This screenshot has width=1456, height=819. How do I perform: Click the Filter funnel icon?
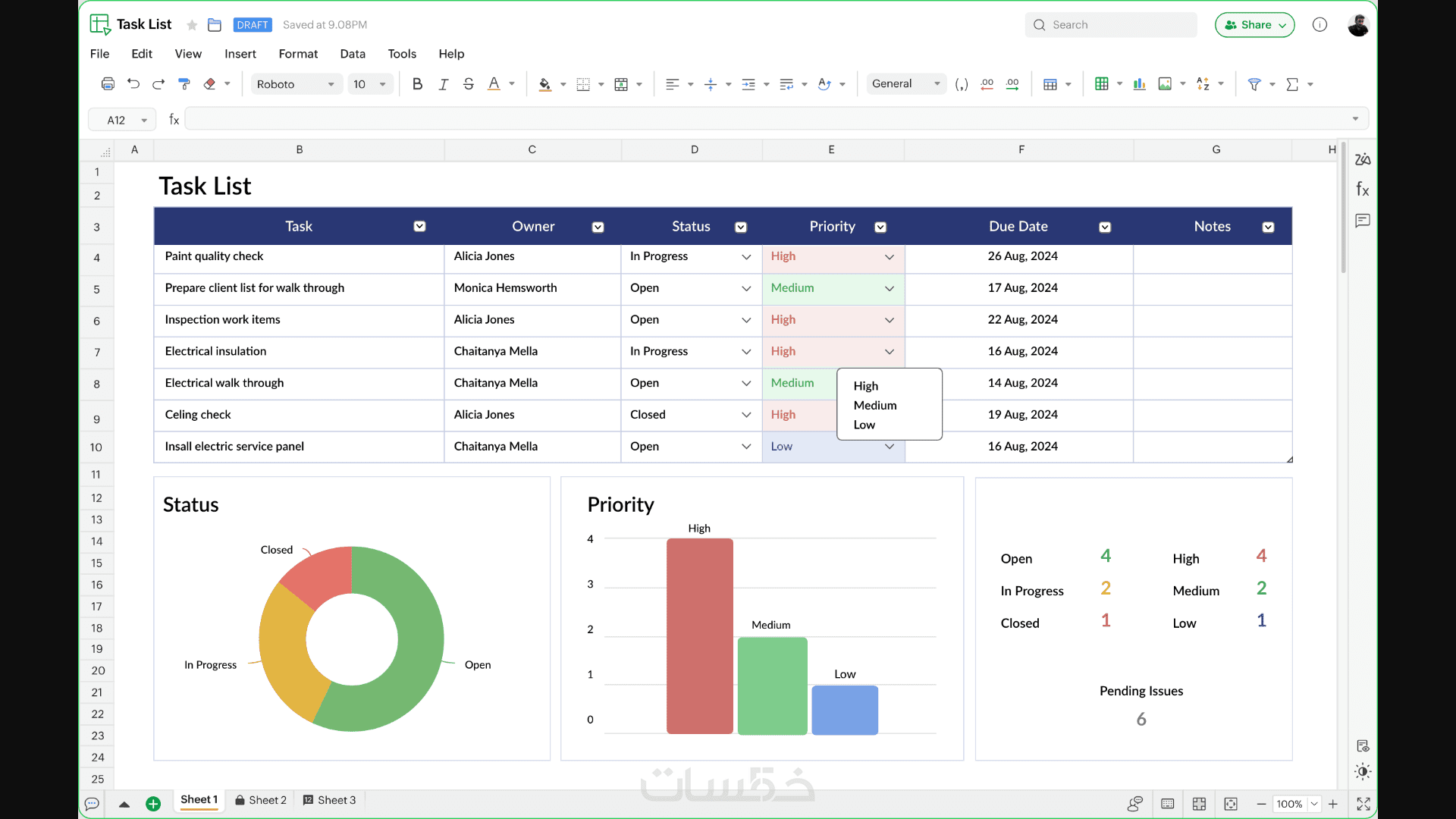coord(1254,84)
